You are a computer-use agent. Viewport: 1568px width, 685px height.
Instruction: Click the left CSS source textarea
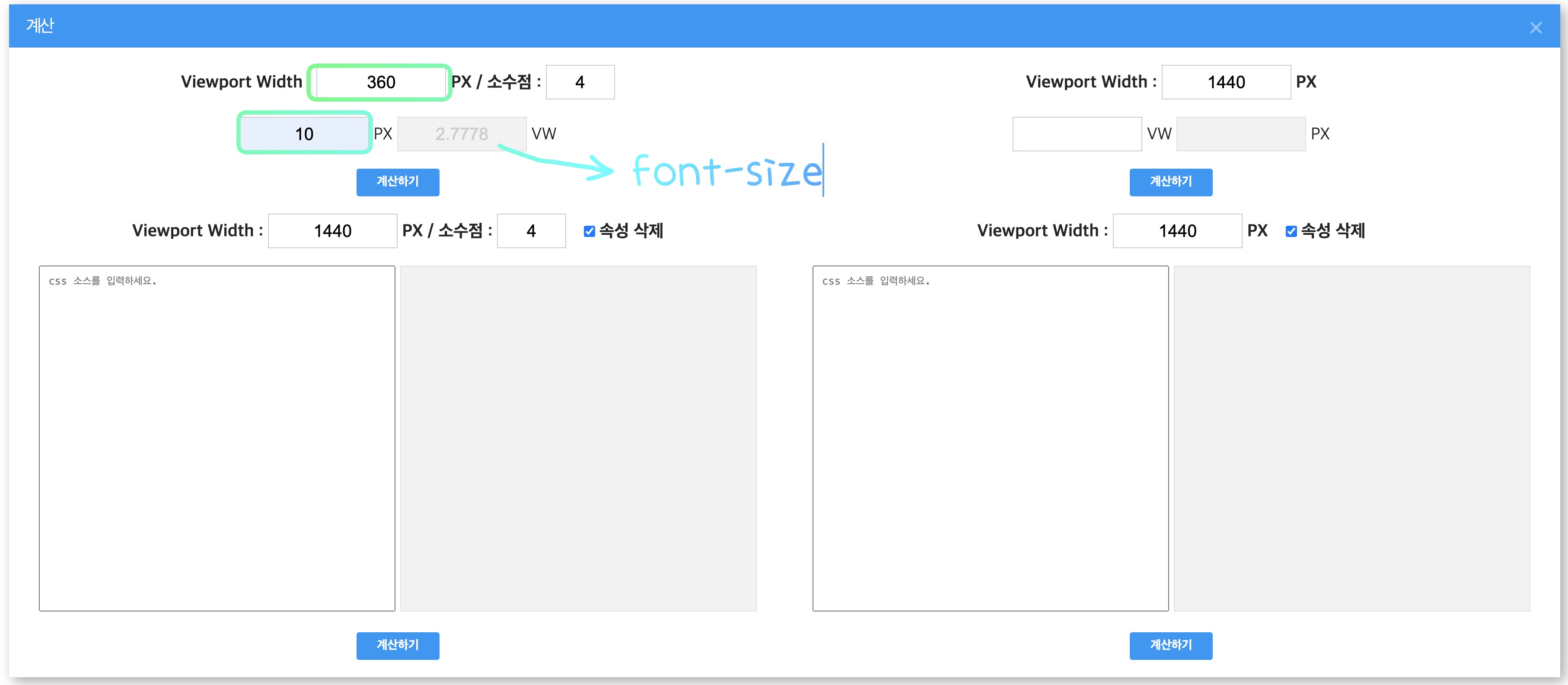[x=217, y=438]
